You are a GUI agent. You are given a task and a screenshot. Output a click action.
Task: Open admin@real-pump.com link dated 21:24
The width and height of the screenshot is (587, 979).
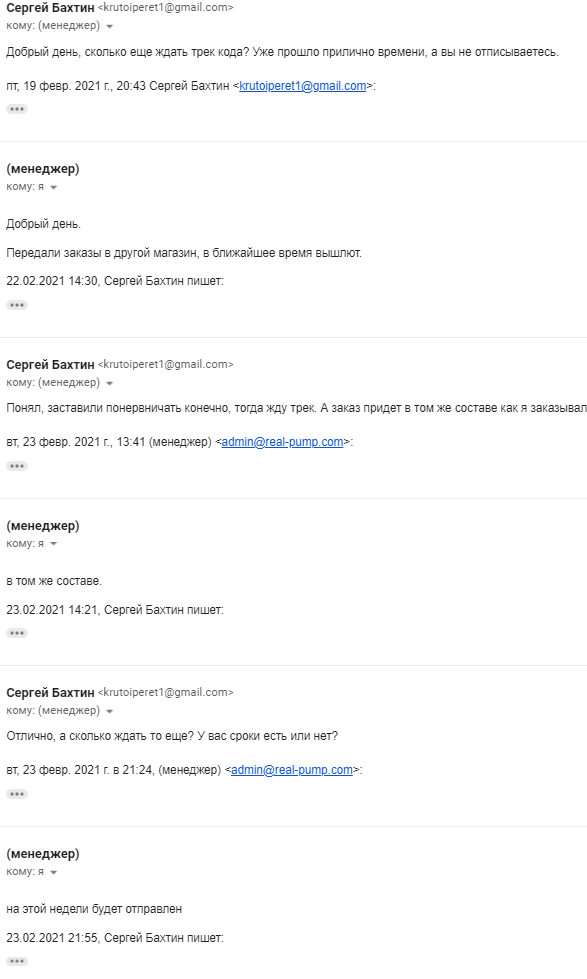(x=292, y=770)
